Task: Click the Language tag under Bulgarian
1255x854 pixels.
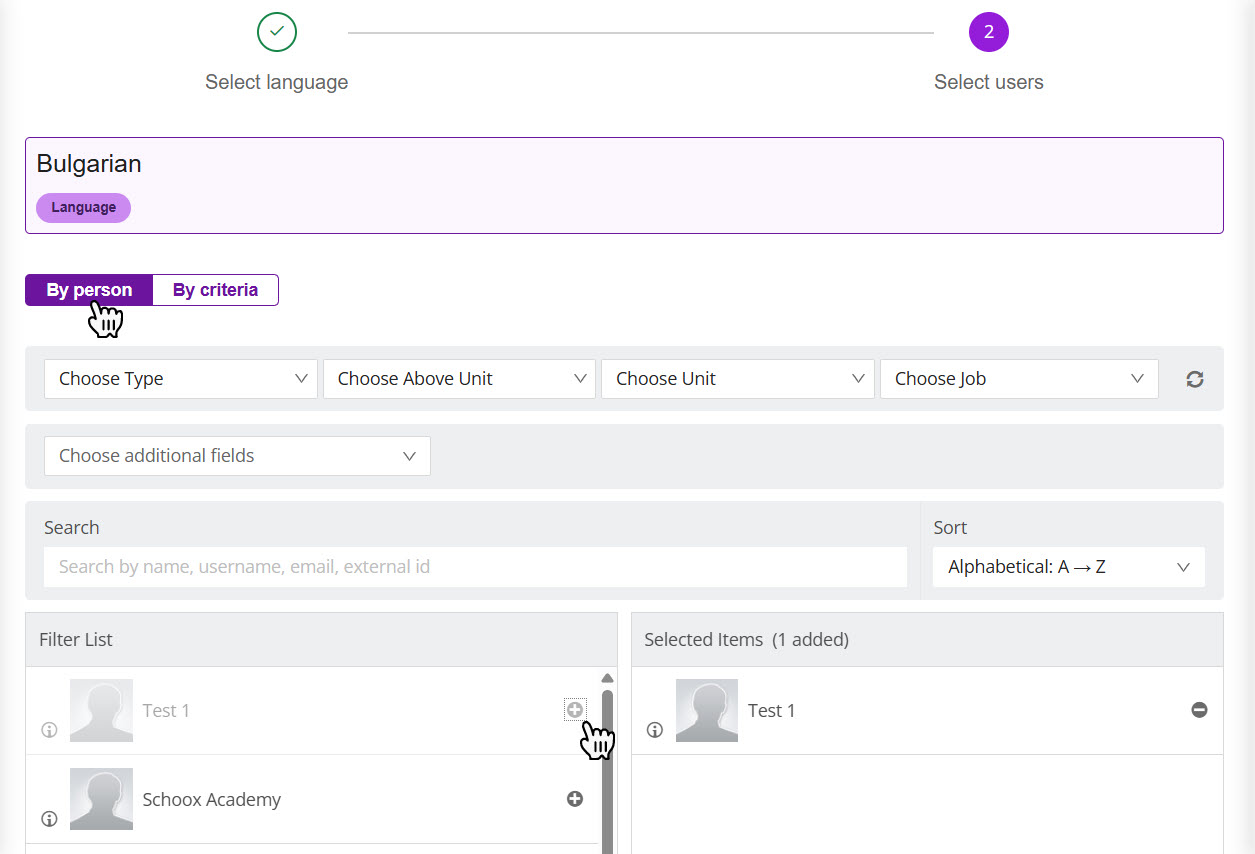Action: (x=84, y=208)
